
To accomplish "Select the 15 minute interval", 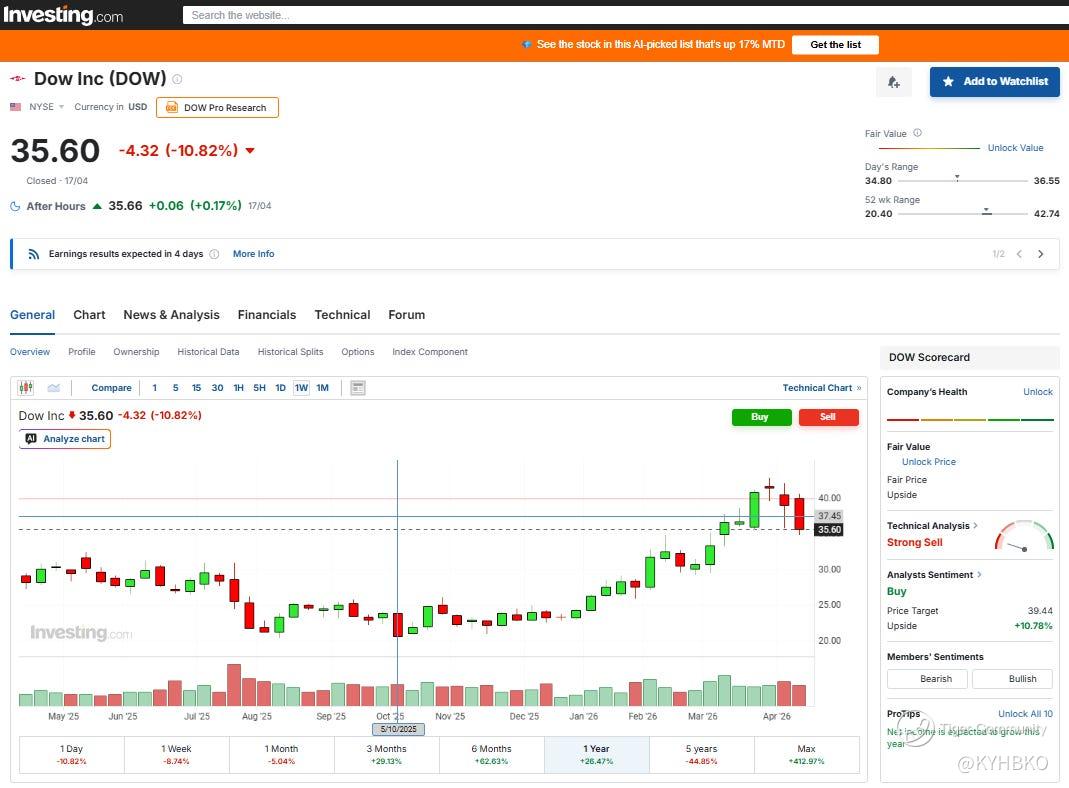I will [x=196, y=388].
